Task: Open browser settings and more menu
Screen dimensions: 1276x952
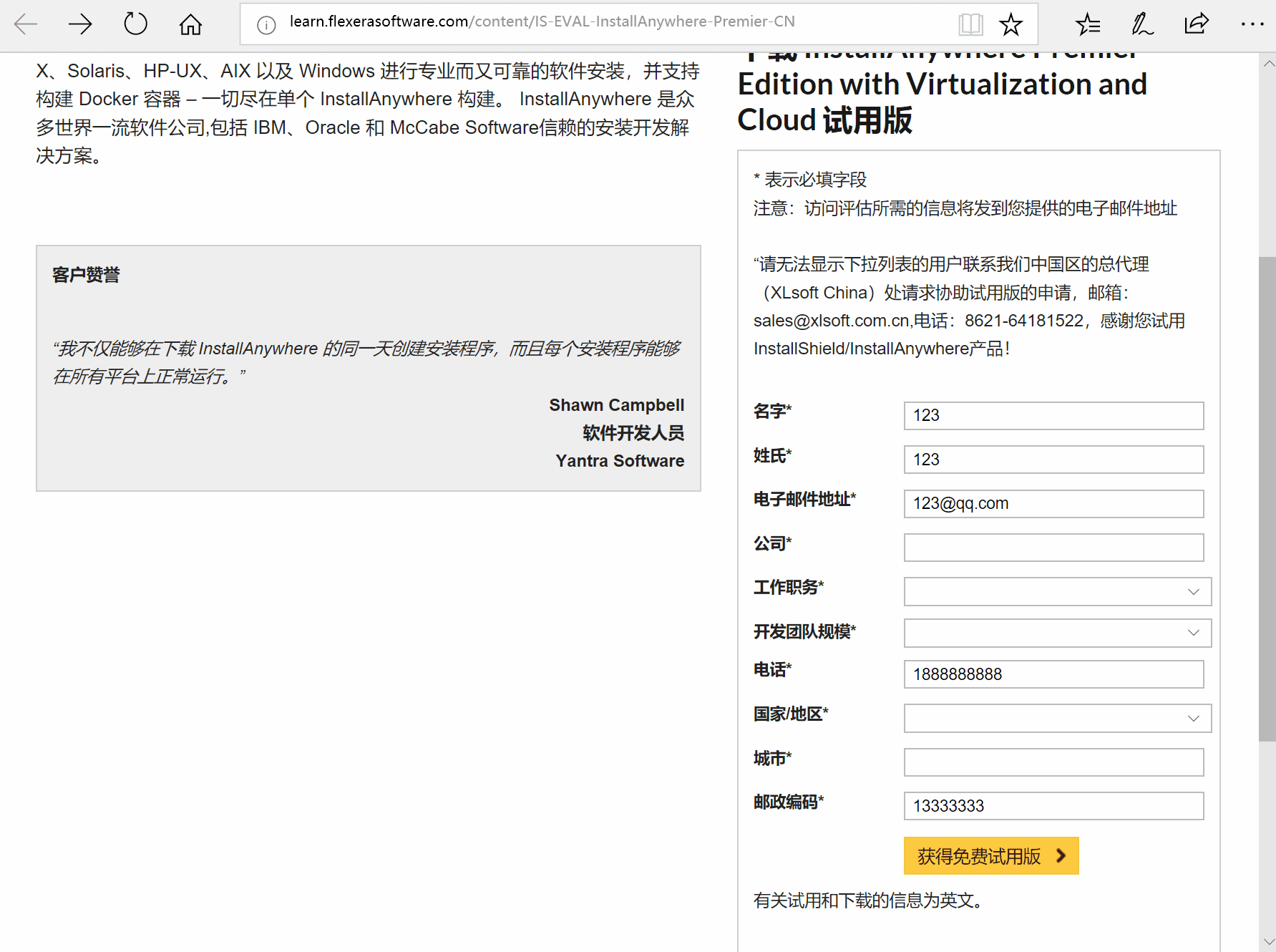Action: (1252, 24)
